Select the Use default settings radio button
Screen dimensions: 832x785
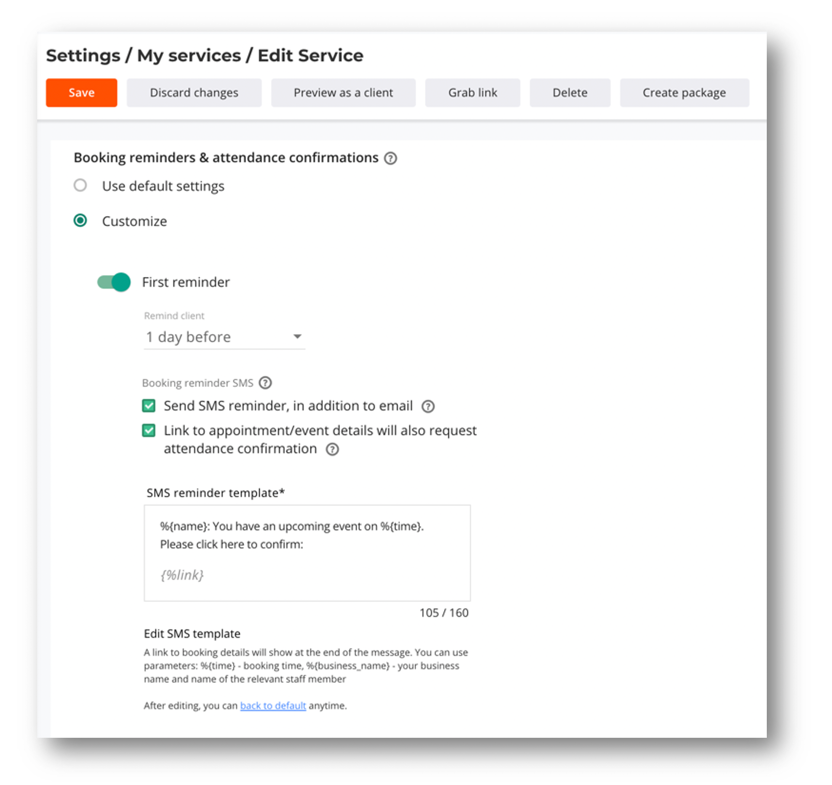[x=80, y=185]
